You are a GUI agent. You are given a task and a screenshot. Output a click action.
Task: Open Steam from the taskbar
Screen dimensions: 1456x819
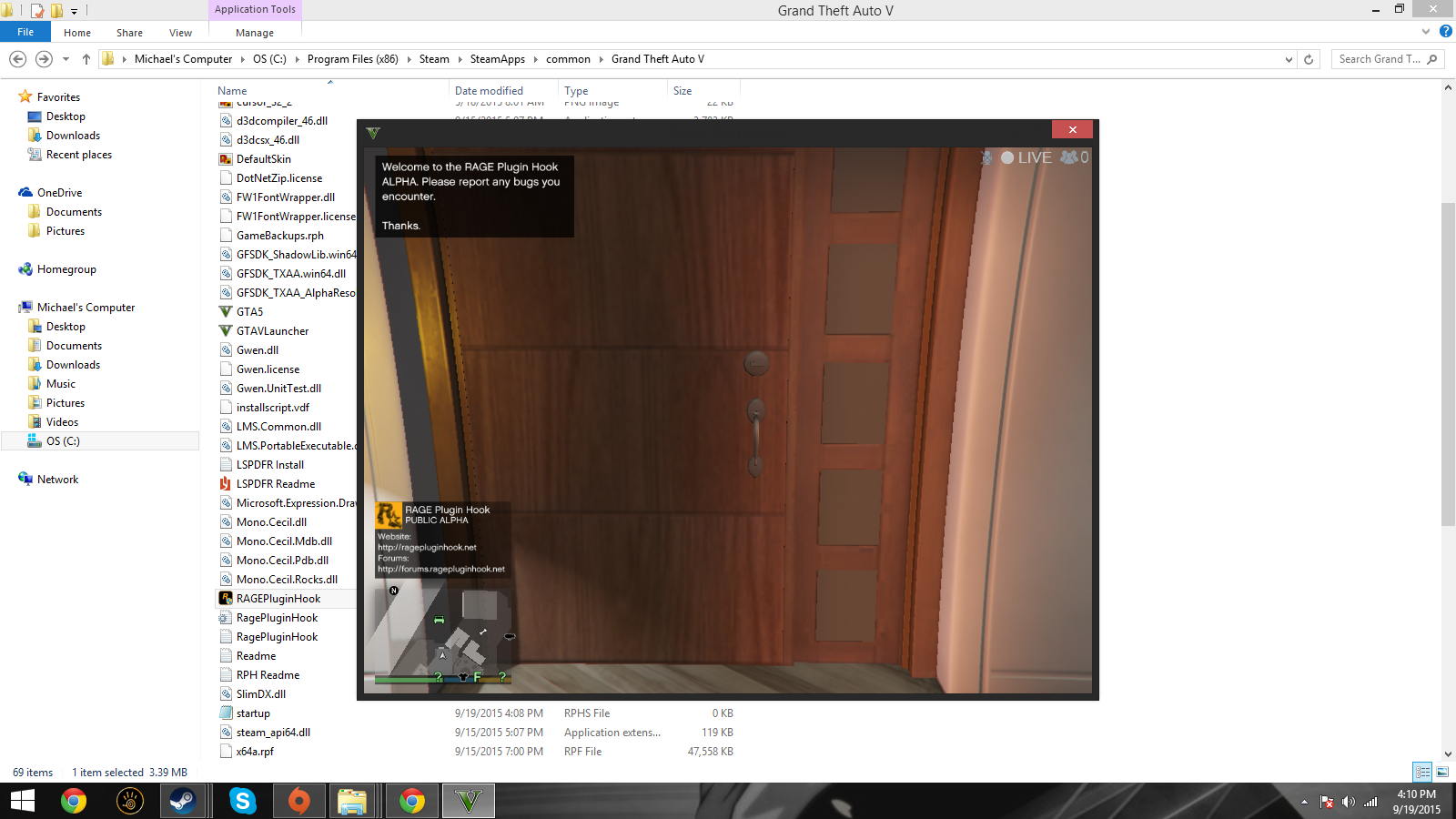(x=183, y=801)
